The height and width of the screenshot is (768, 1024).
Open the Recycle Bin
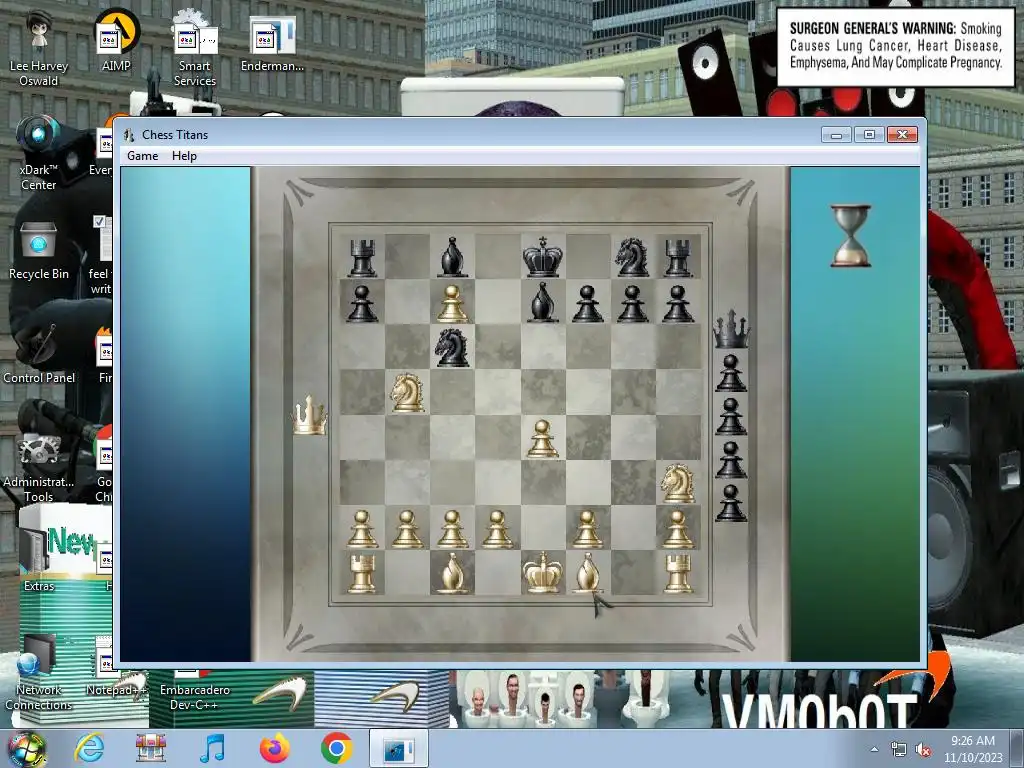point(39,251)
